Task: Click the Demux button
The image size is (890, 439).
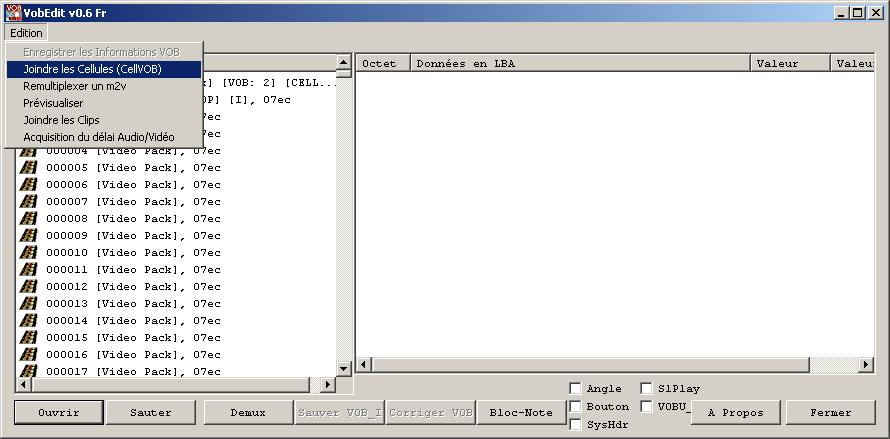Action: (x=247, y=412)
